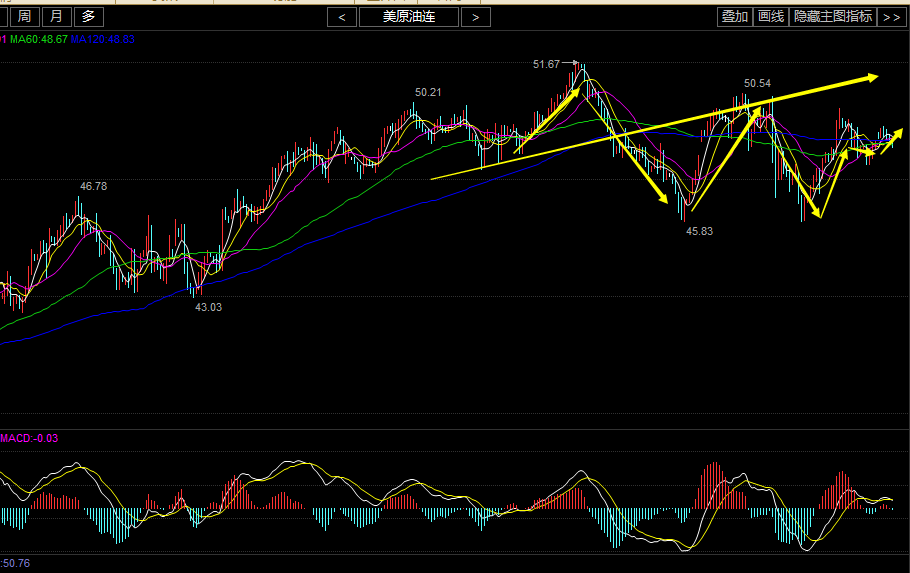The height and width of the screenshot is (573, 910).
Task: Click the 45.83 low price marker
Action: pyautogui.click(x=699, y=231)
